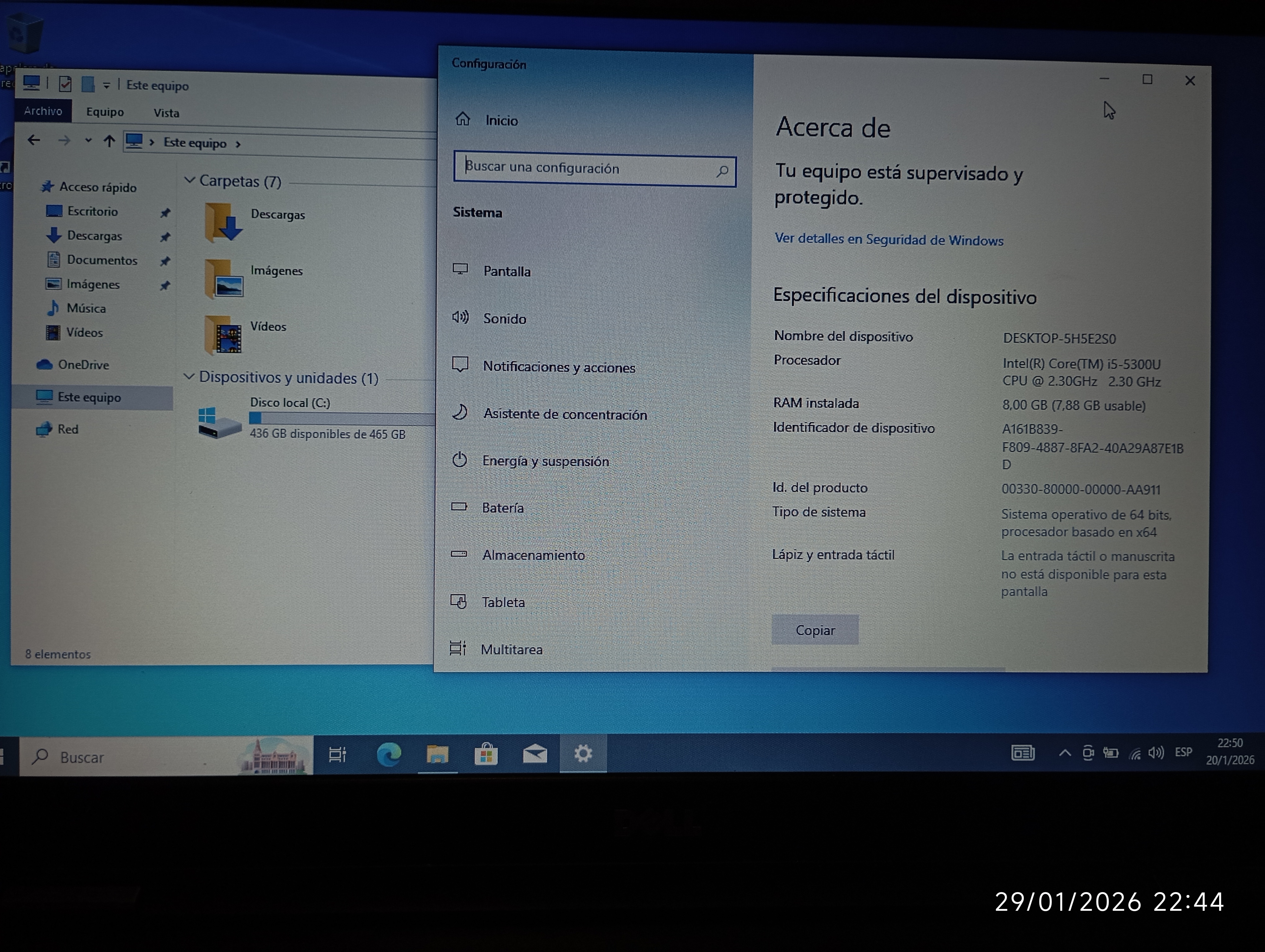Open Task View from taskbar
The height and width of the screenshot is (952, 1265).
337,755
